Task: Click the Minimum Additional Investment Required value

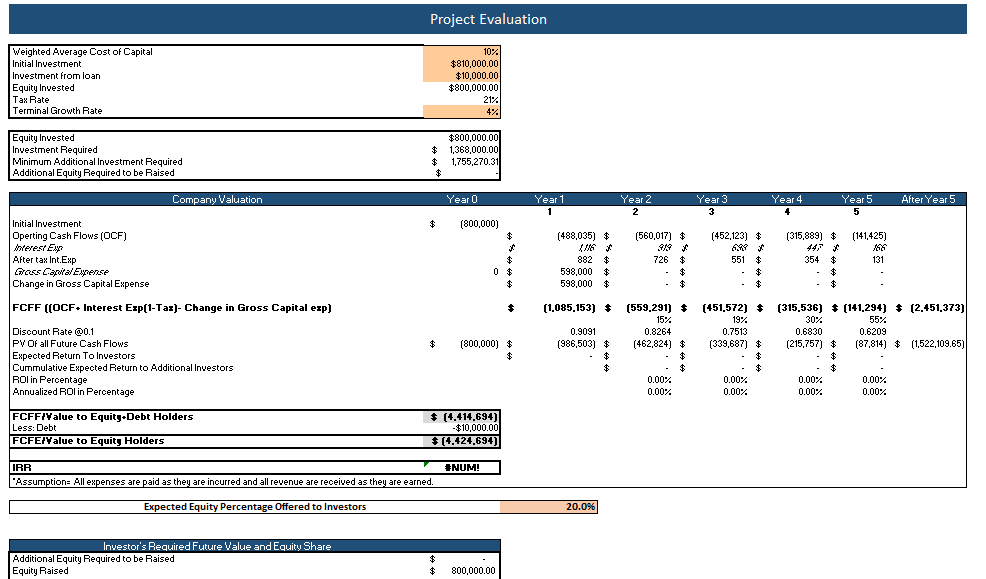Action: tap(465, 161)
